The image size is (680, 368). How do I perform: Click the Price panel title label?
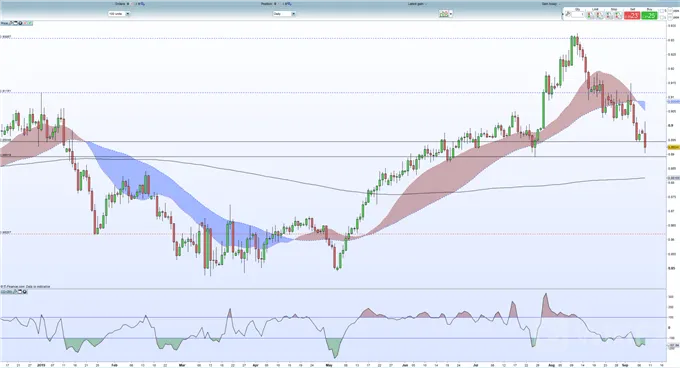4,23
